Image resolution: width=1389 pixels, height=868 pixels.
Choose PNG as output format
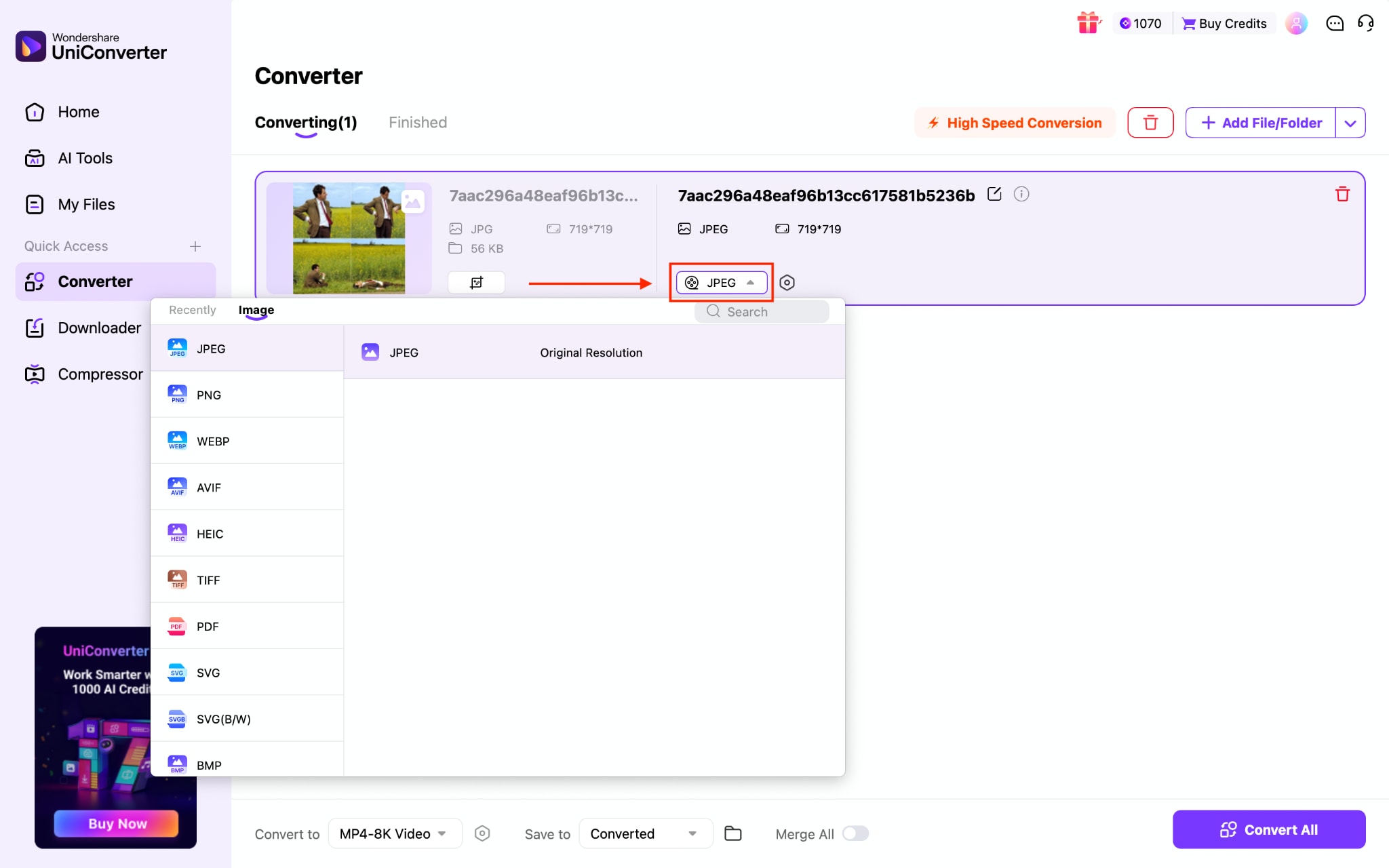tap(208, 394)
